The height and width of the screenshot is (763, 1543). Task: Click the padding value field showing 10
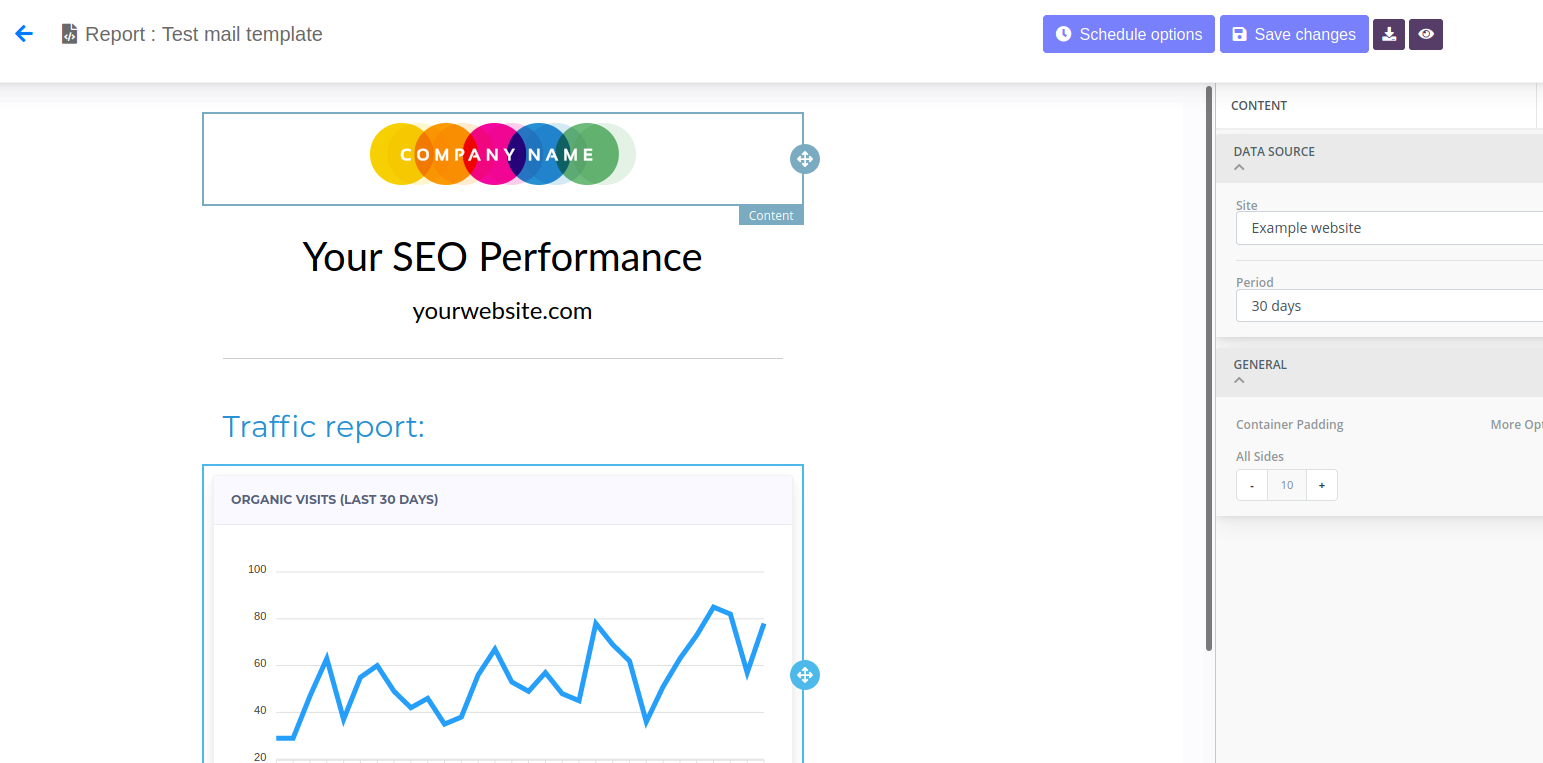point(1287,485)
